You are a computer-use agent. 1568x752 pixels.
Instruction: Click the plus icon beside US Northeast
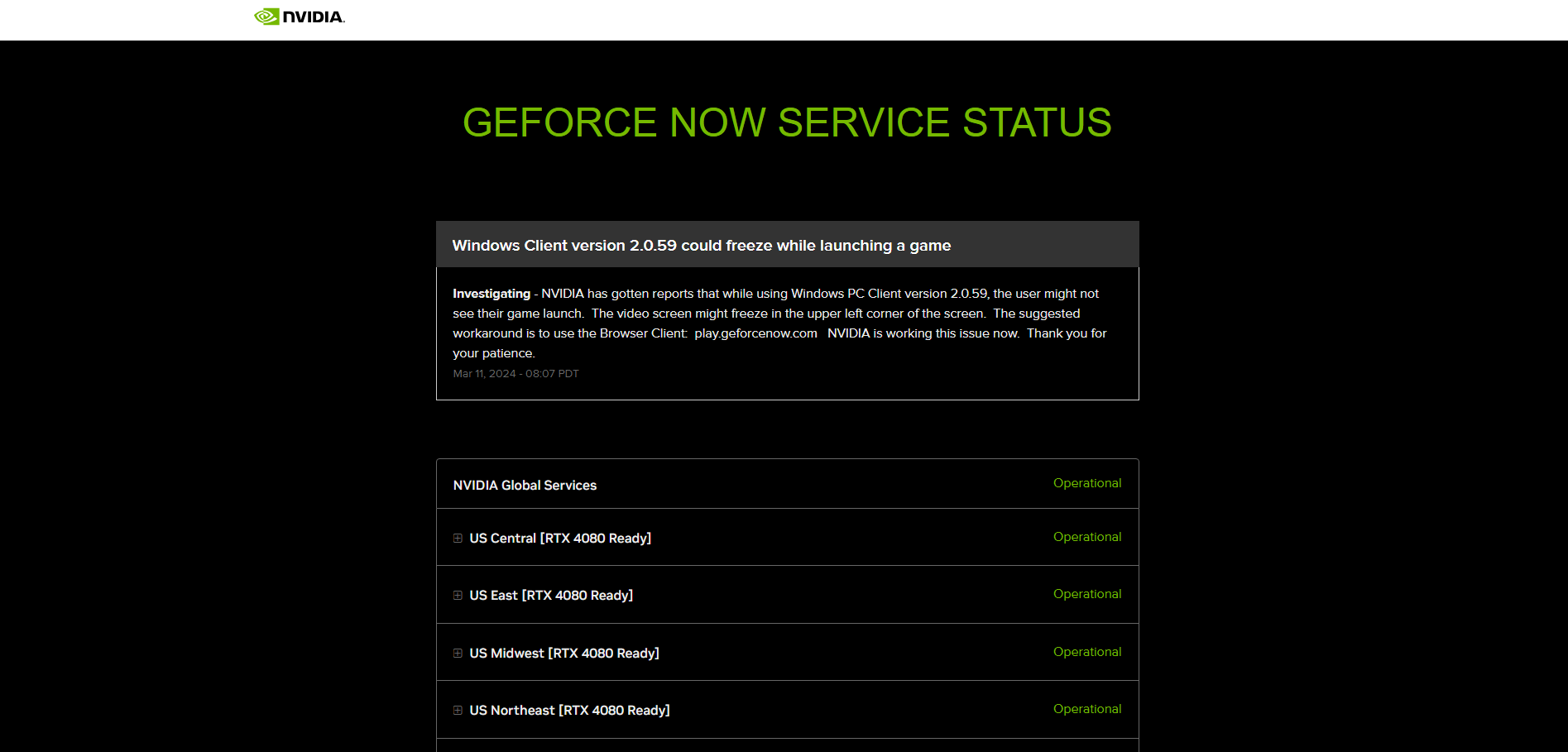(x=458, y=710)
